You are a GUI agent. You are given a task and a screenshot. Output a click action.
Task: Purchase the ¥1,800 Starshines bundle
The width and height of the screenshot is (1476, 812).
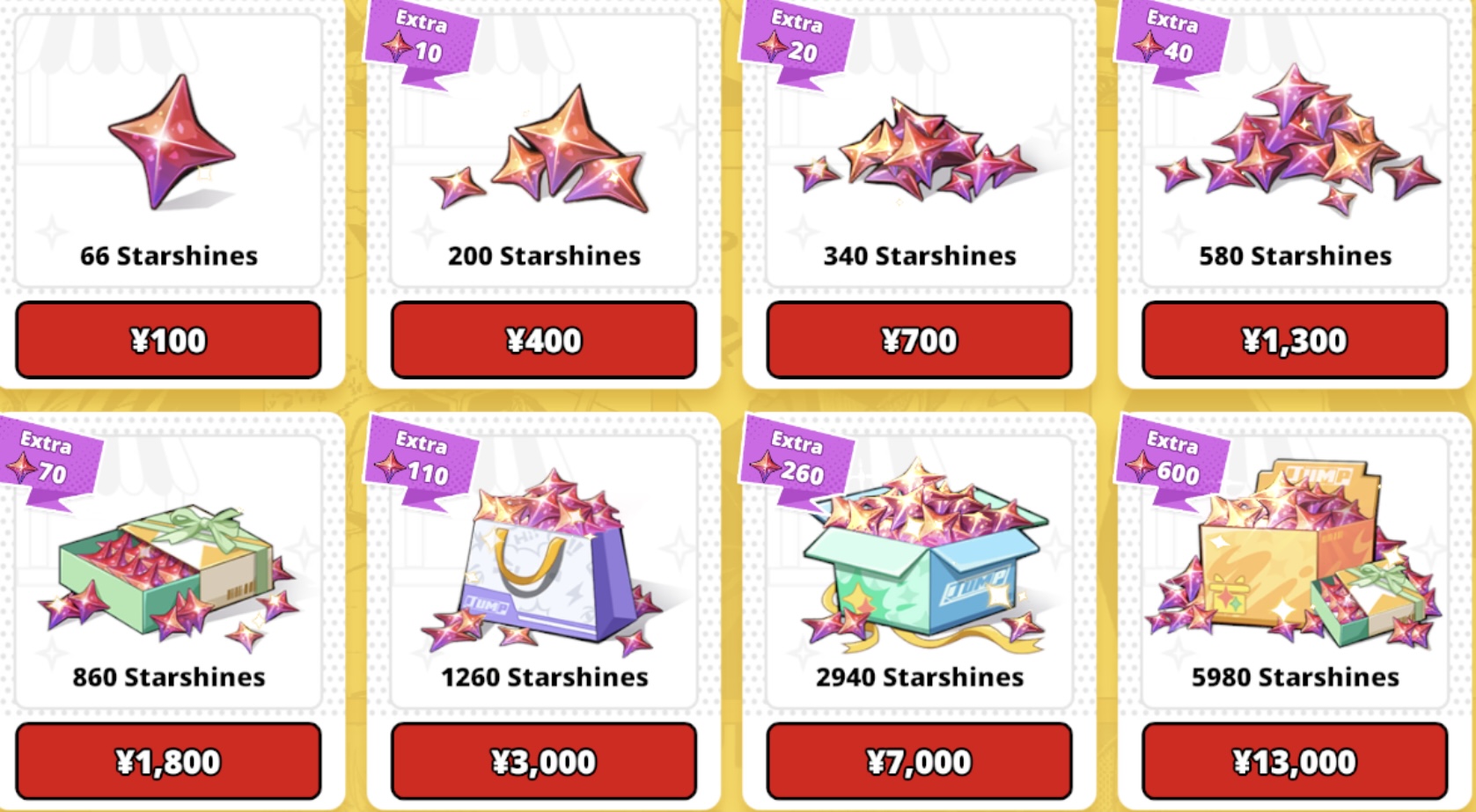[168, 762]
